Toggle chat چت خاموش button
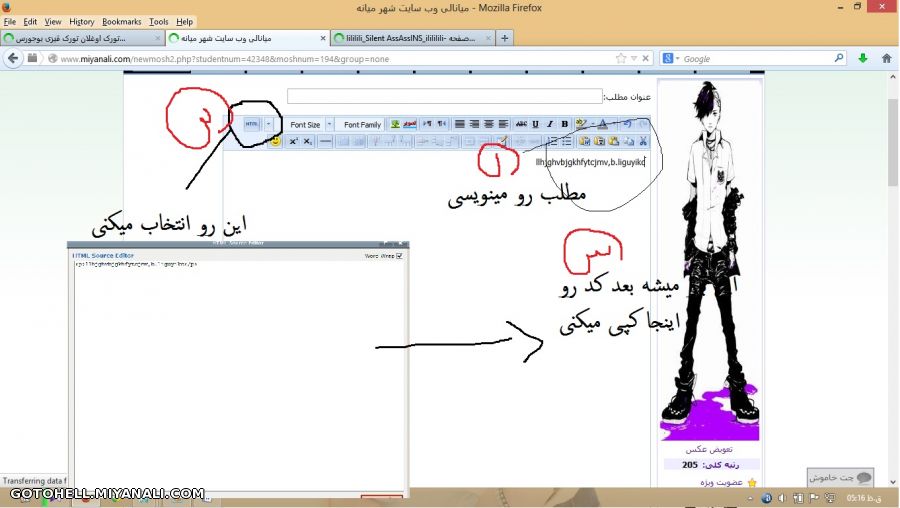 pos(840,478)
